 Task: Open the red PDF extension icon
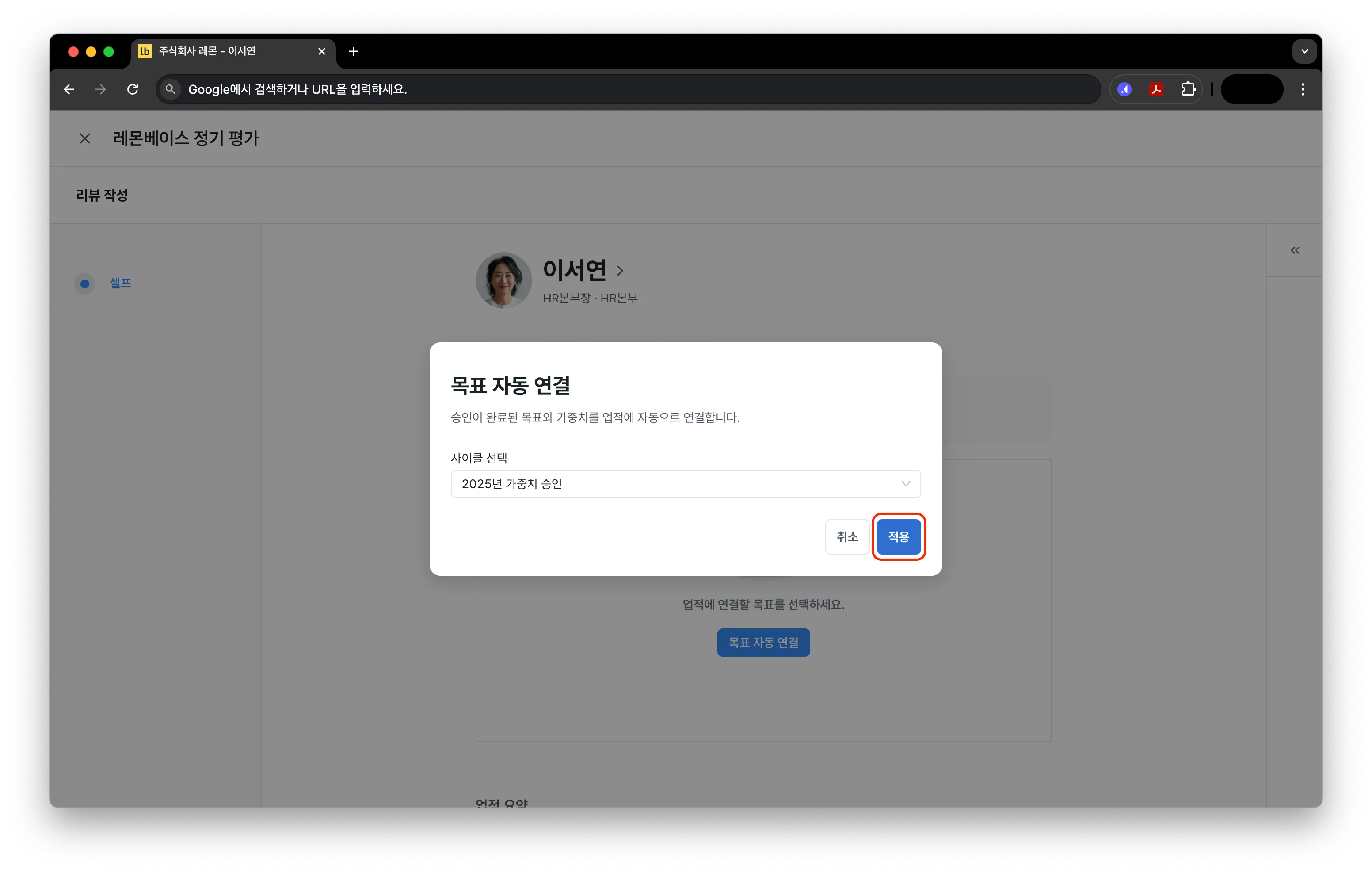click(x=1156, y=89)
